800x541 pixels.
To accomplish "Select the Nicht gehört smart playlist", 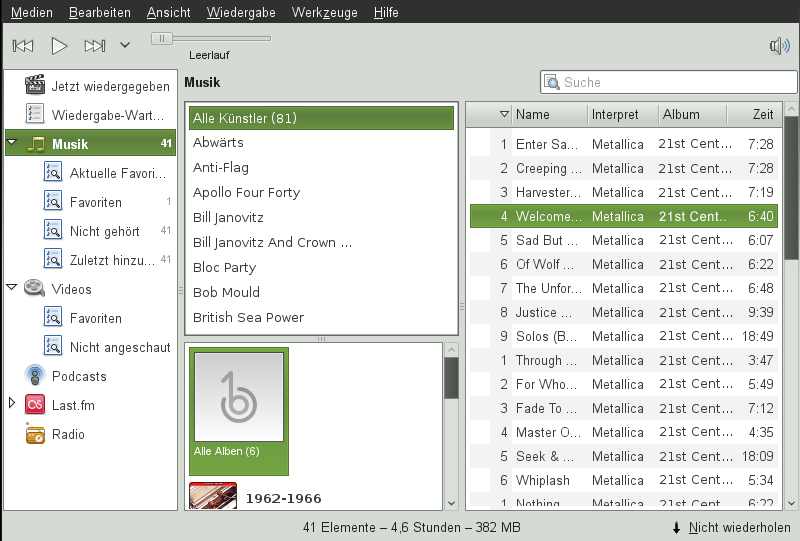I will click(104, 231).
